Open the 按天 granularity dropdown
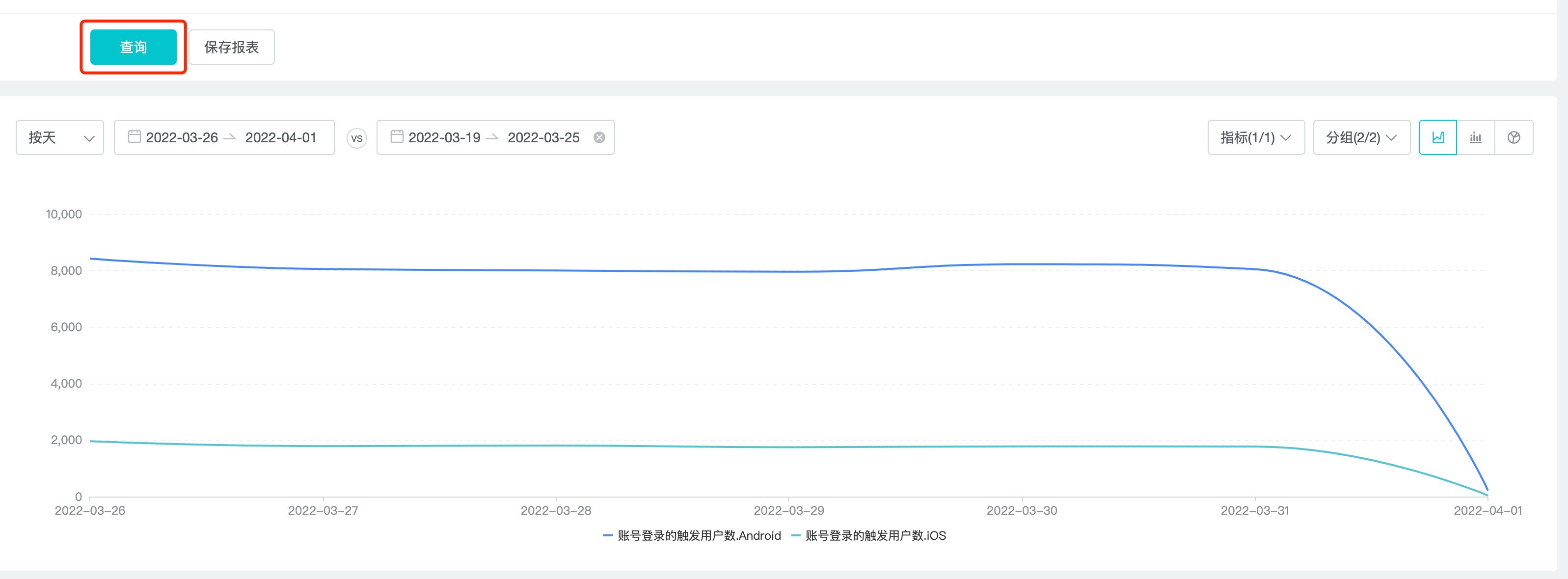This screenshot has width=1568, height=579. coord(60,137)
